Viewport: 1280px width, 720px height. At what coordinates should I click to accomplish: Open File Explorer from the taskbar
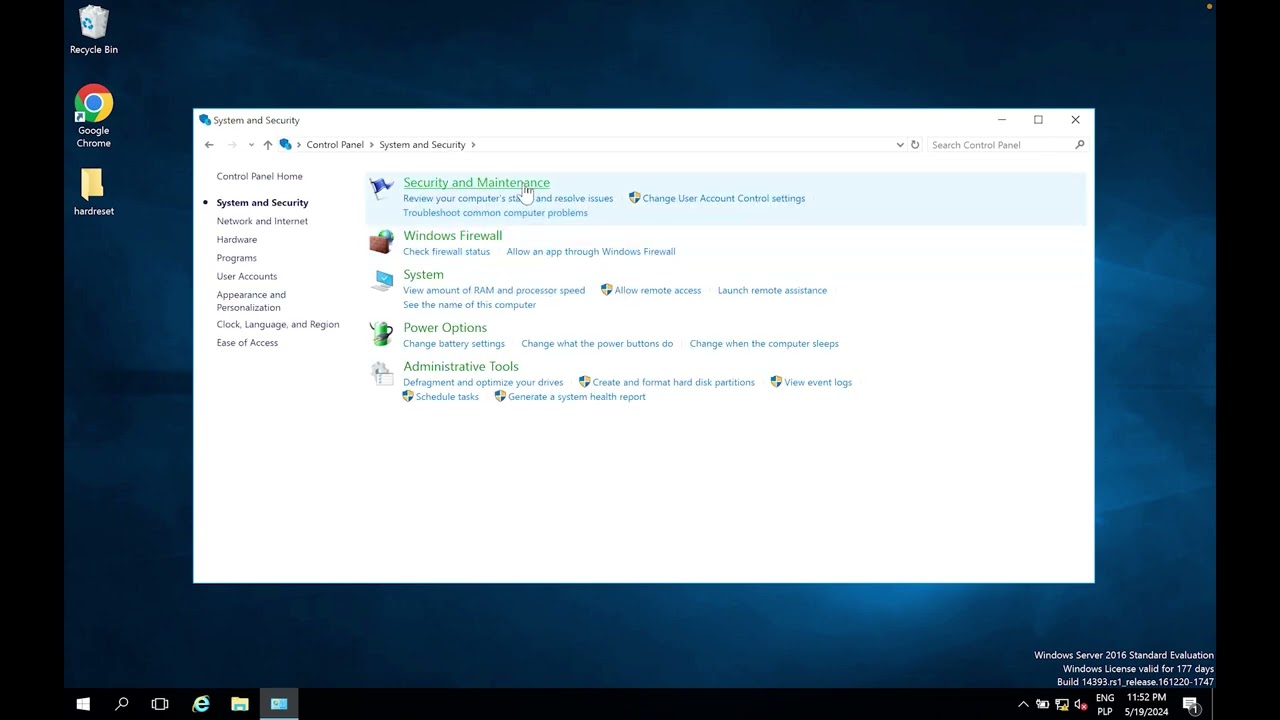(x=240, y=704)
